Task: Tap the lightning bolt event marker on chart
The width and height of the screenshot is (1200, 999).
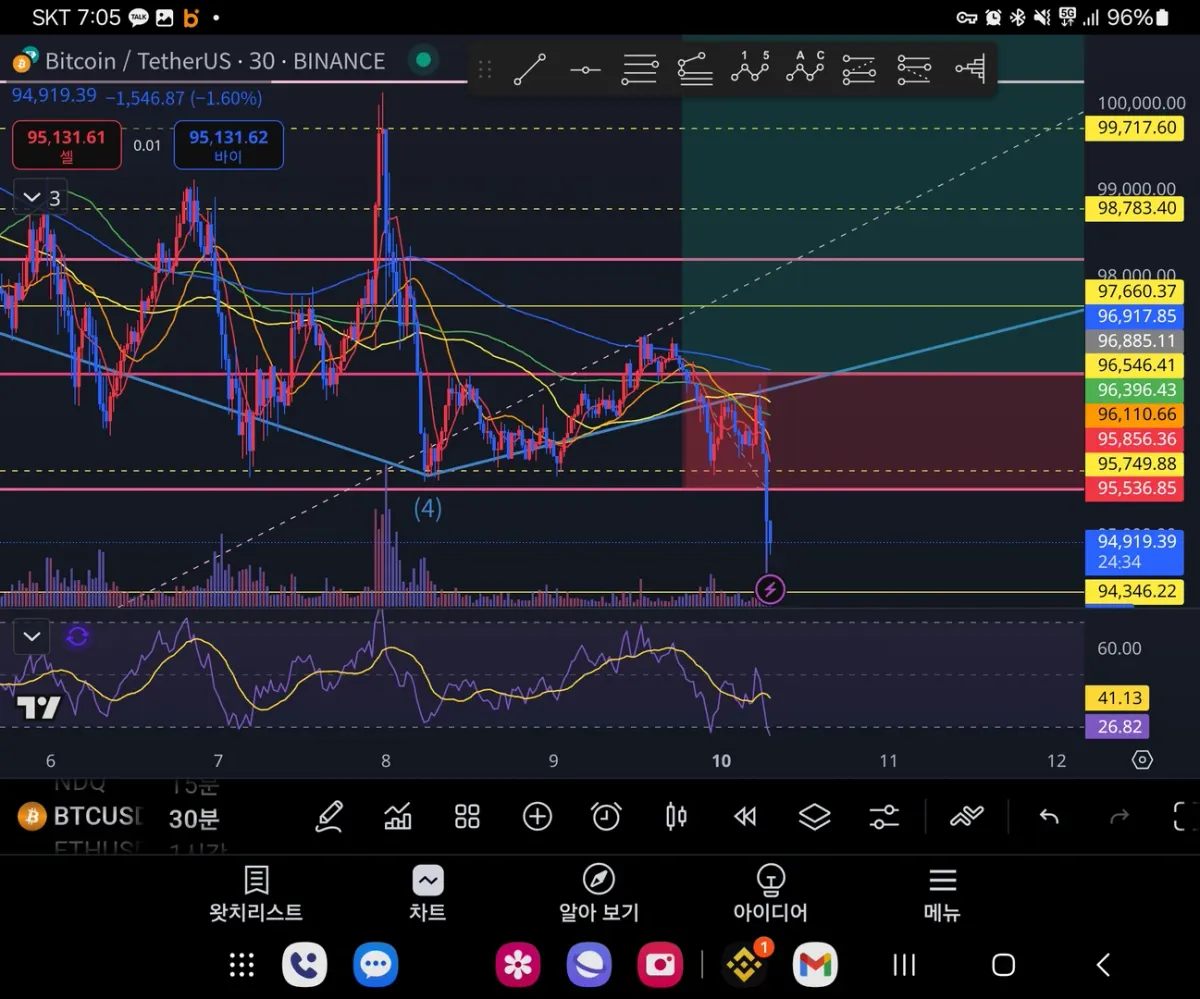Action: coord(770,590)
